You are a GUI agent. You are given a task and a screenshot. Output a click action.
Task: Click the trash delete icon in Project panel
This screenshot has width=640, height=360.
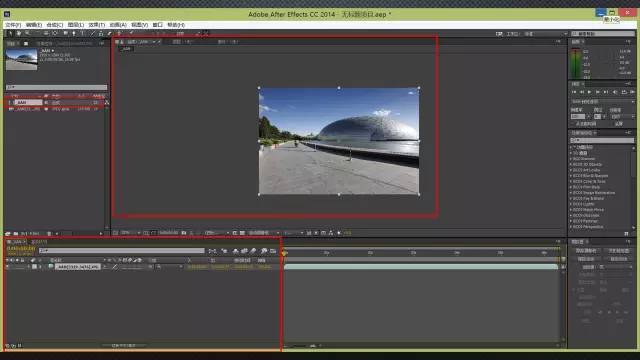[49, 234]
